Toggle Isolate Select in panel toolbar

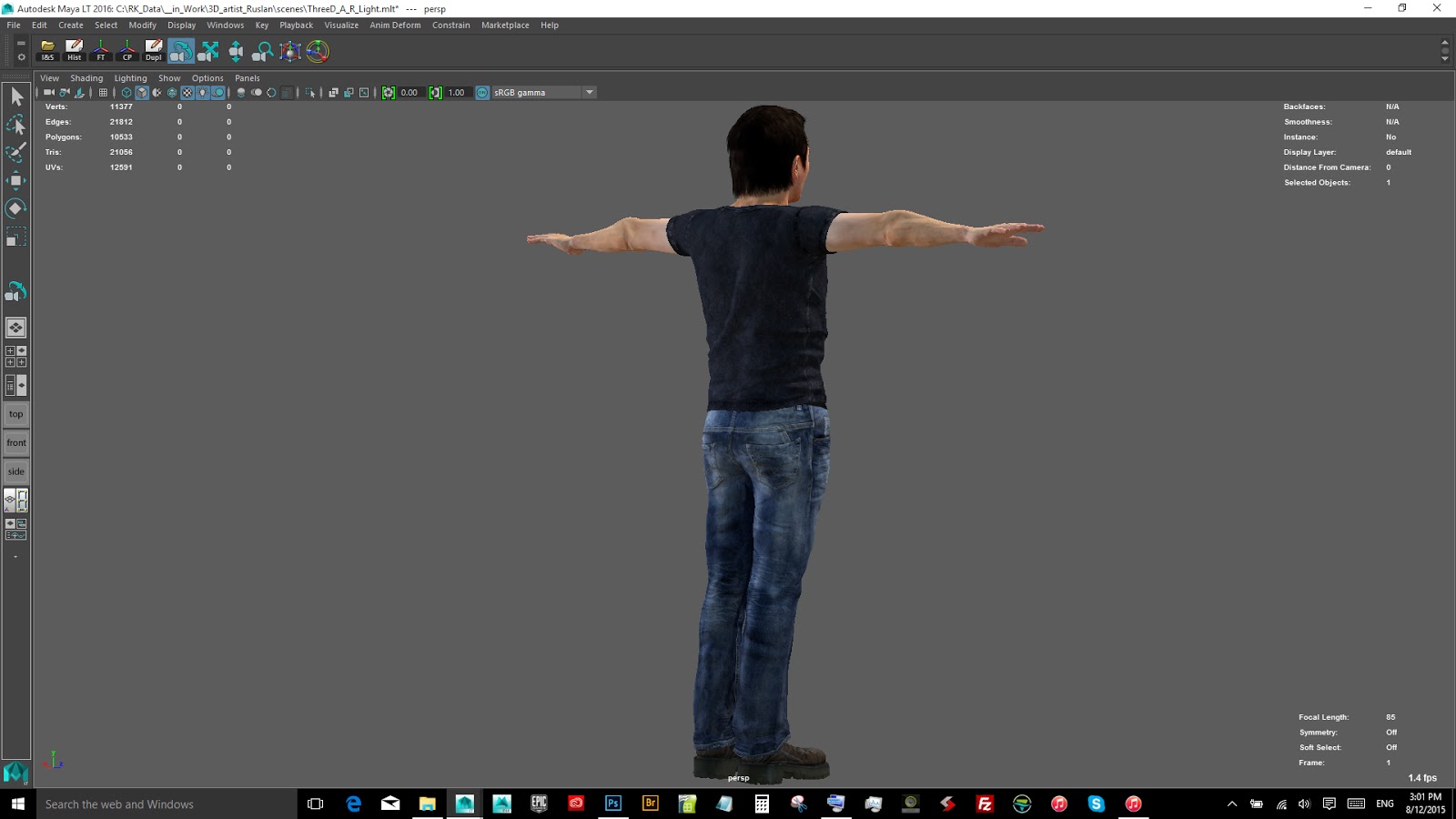310,93
